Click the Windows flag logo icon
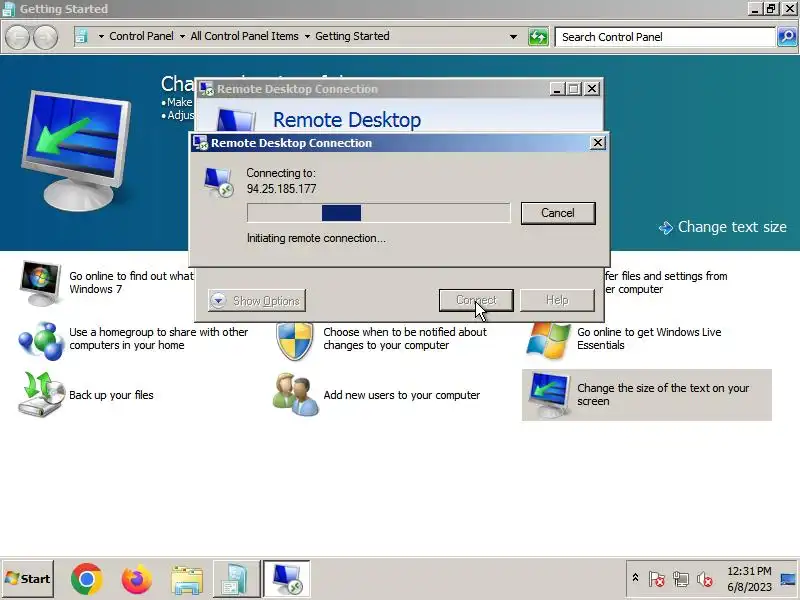The height and width of the screenshot is (600, 800). click(x=548, y=340)
